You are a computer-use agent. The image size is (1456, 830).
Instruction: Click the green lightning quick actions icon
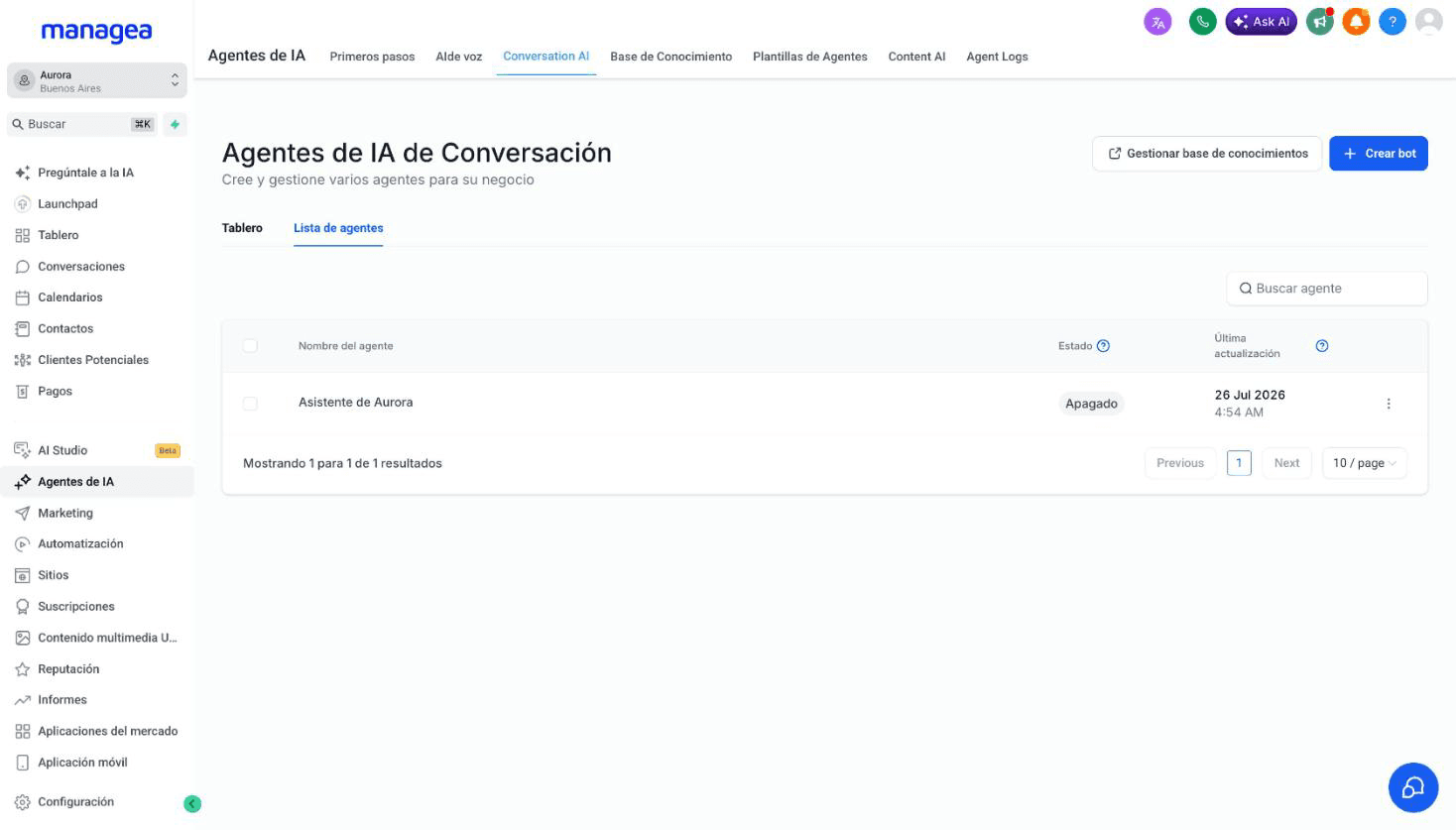[x=176, y=125]
